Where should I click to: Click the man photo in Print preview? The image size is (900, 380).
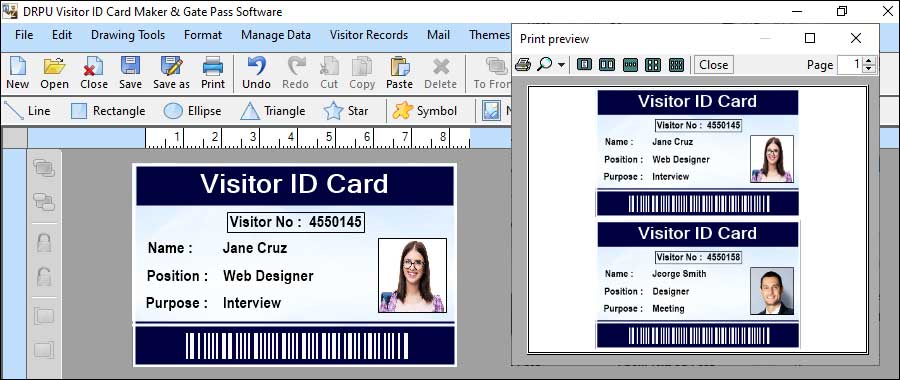coord(772,291)
